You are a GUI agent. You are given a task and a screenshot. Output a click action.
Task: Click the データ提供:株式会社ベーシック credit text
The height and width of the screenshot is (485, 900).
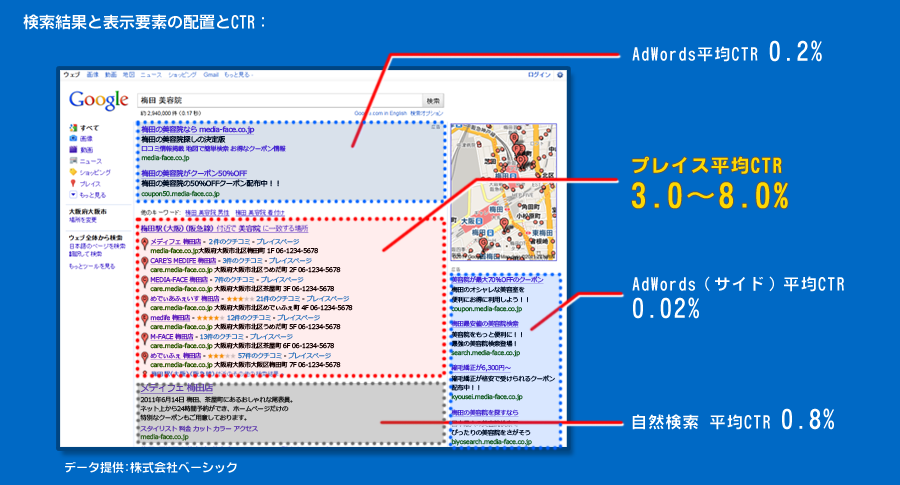click(151, 467)
